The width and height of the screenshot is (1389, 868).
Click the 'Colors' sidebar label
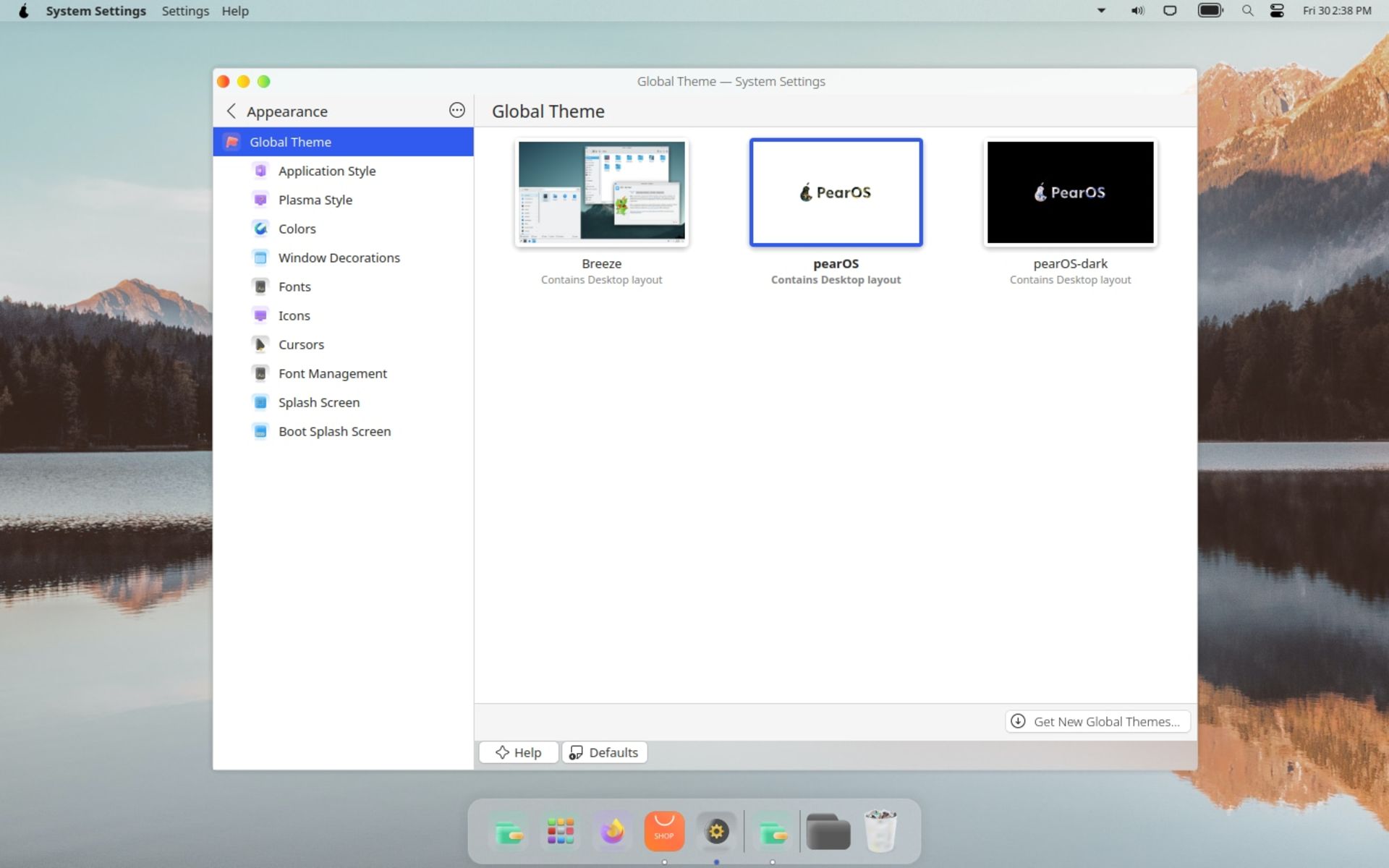[297, 229]
